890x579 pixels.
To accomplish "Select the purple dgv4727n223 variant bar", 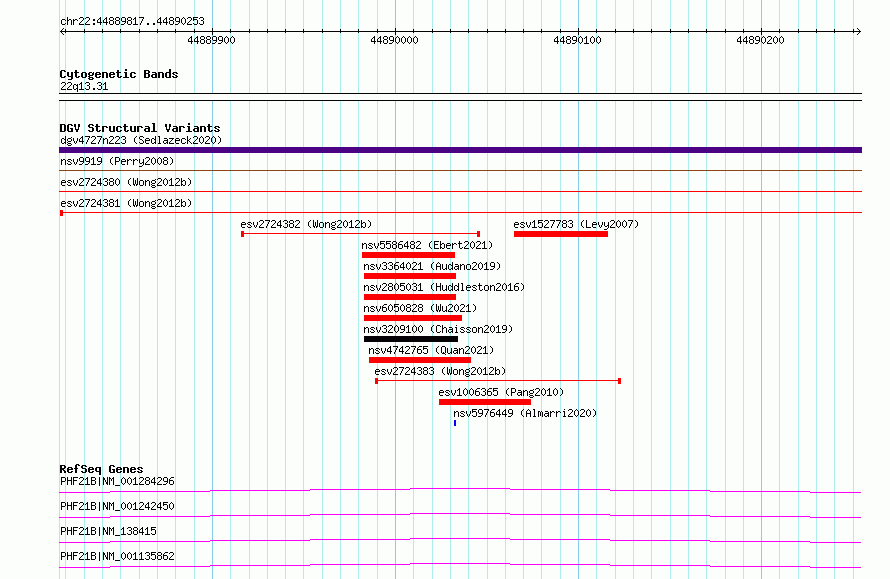I will pyautogui.click(x=460, y=150).
